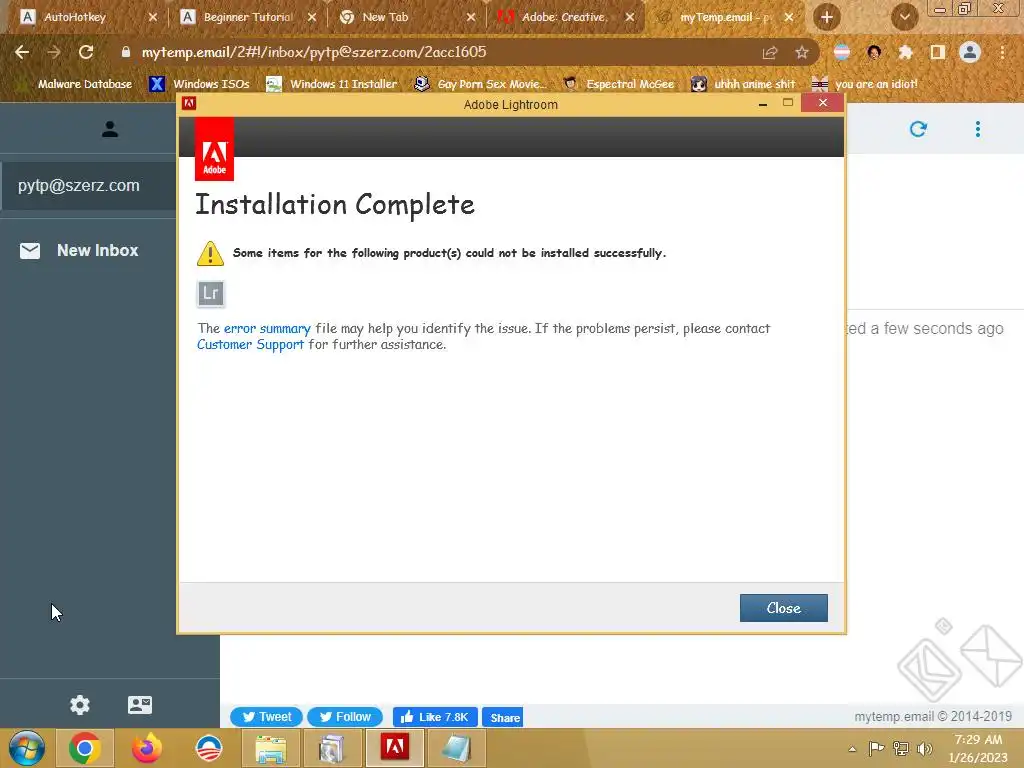Click the browser forward arrow
1024x768 pixels.
[x=54, y=52]
